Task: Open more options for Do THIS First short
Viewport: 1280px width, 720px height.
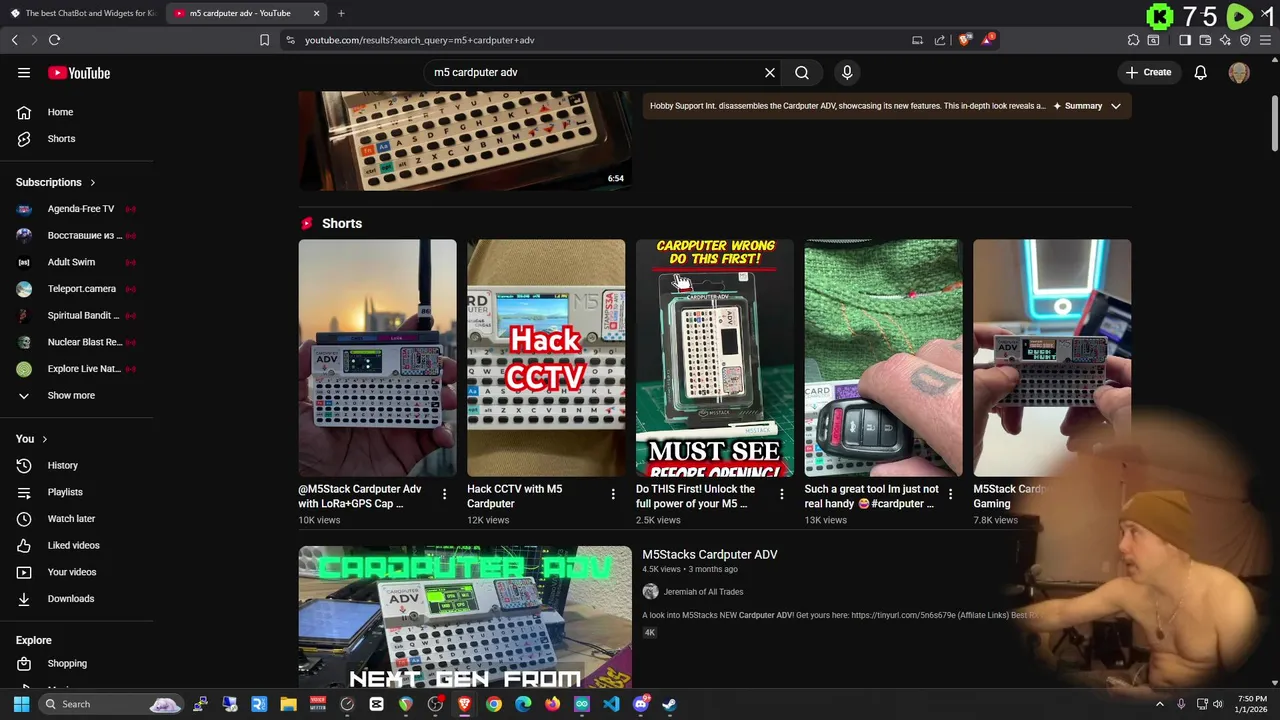Action: coord(782,494)
